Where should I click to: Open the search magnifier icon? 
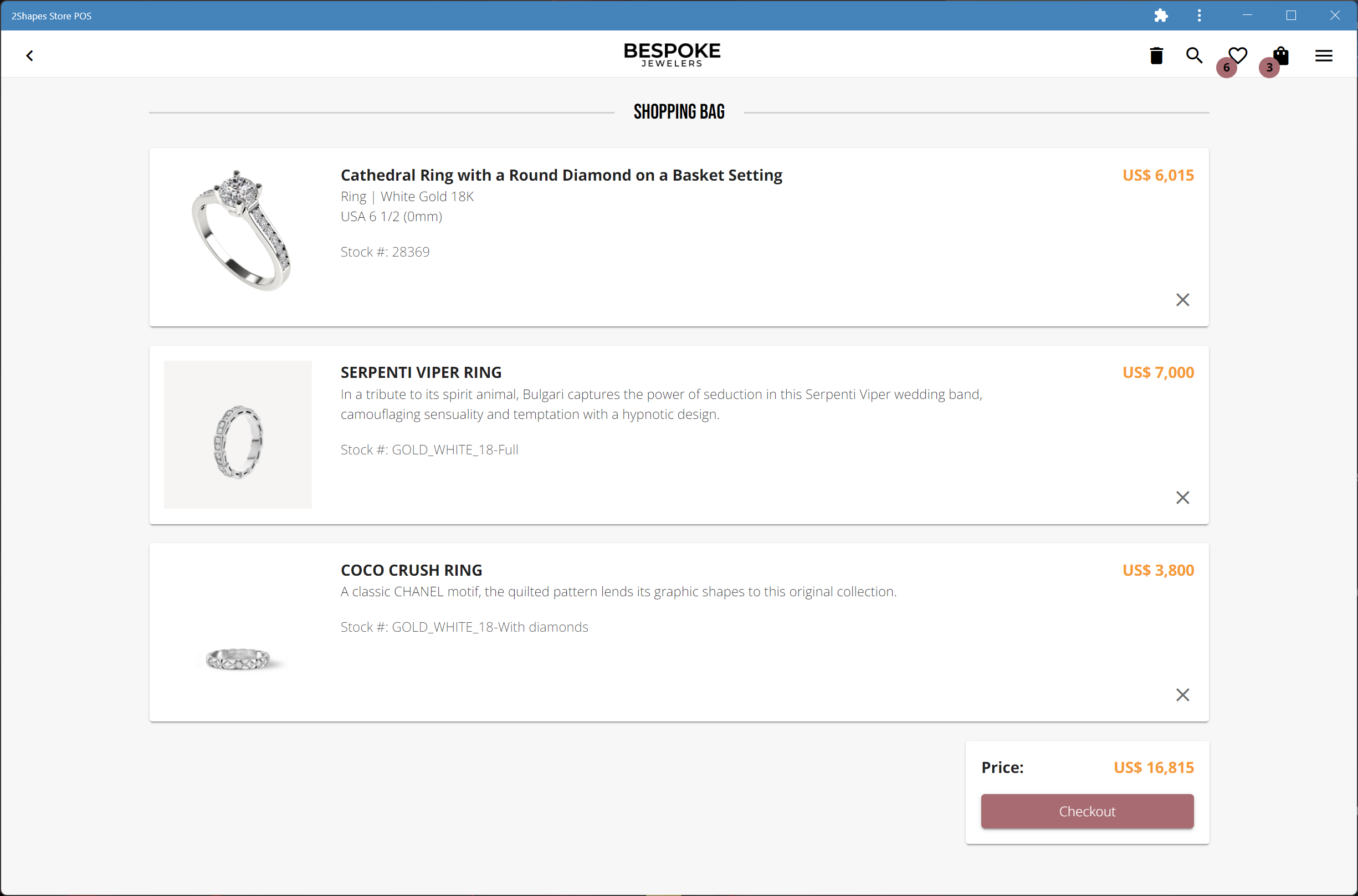point(1194,55)
